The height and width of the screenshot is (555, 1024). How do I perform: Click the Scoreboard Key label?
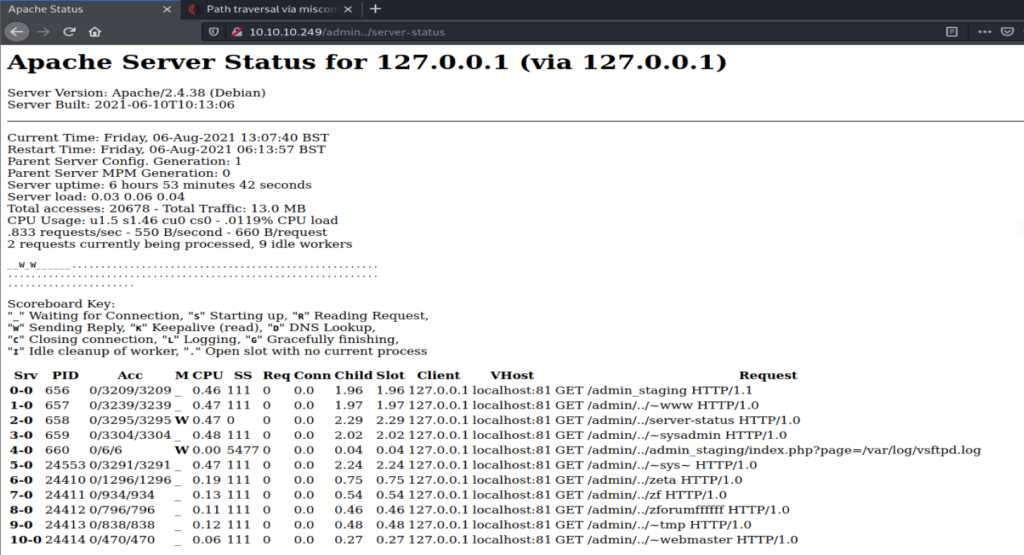click(x=61, y=304)
